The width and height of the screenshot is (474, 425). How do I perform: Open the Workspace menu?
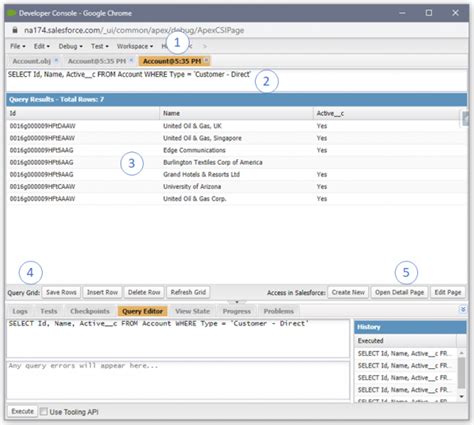point(135,46)
